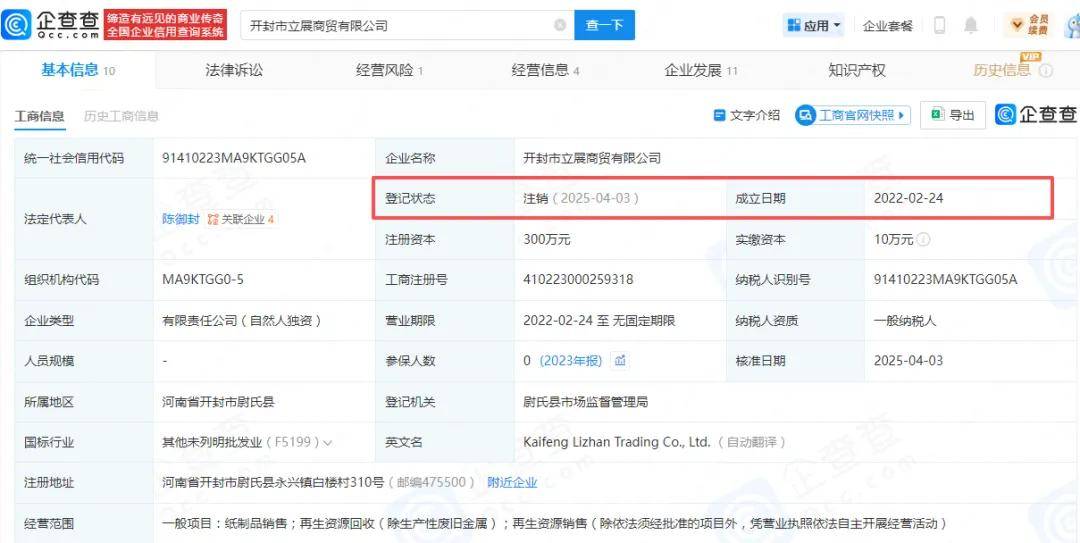Viewport: 1080px width, 543px height.
Task: Click the Qcc.com logo in header
Action: [52, 25]
